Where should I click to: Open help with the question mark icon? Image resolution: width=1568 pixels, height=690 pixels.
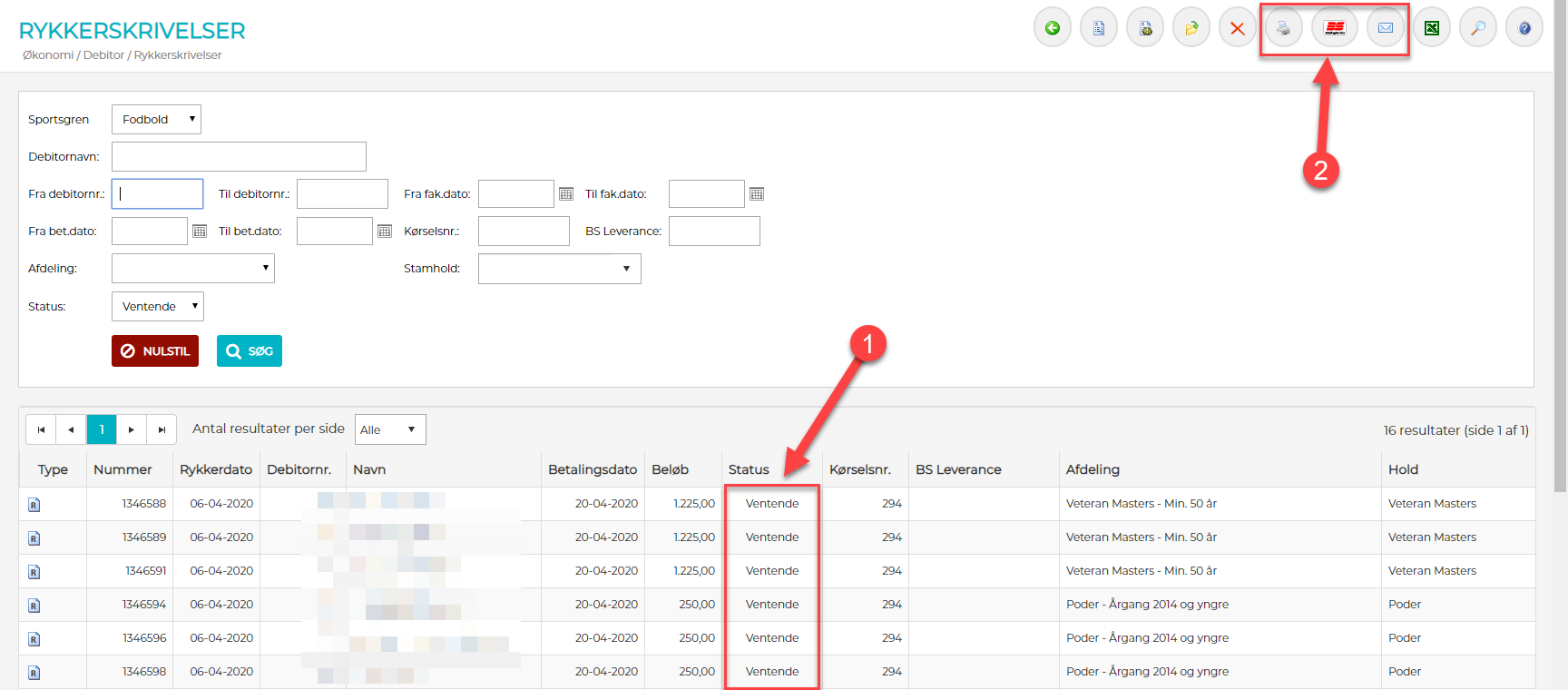coord(1524,28)
